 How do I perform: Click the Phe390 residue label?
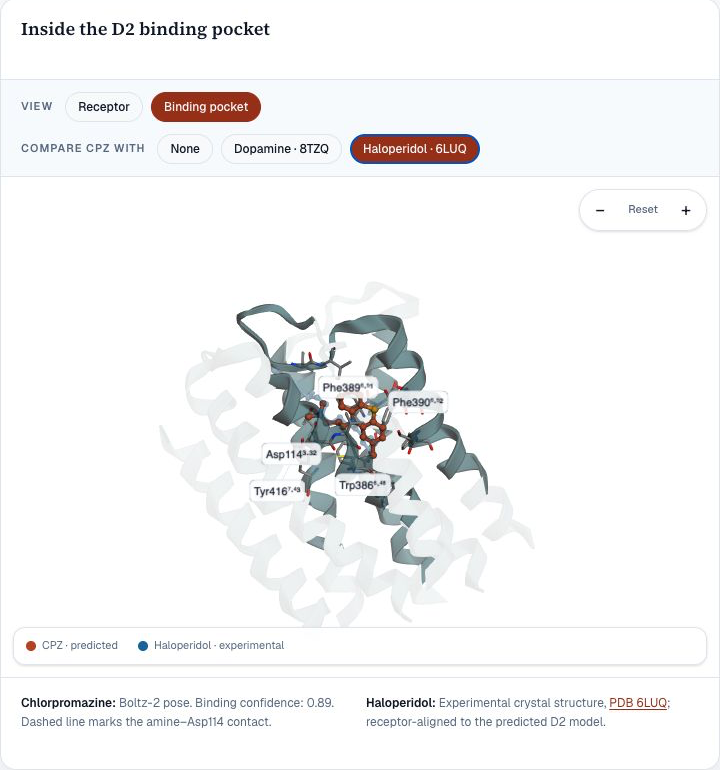pyautogui.click(x=417, y=402)
